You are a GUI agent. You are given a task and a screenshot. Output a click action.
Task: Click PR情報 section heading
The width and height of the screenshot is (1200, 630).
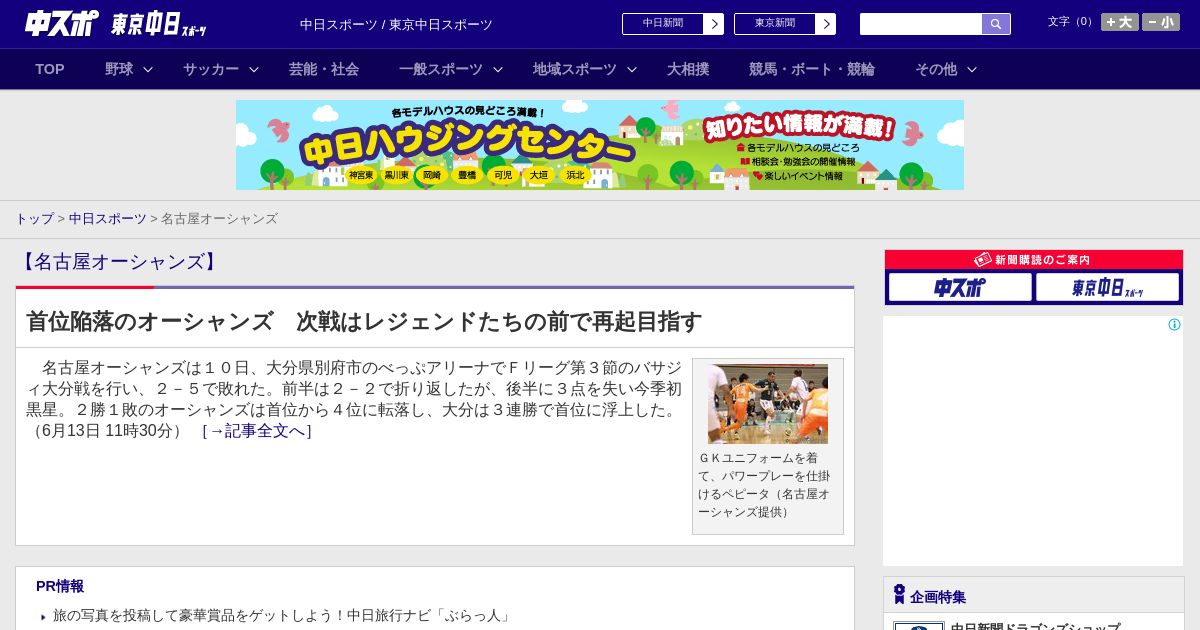point(60,586)
